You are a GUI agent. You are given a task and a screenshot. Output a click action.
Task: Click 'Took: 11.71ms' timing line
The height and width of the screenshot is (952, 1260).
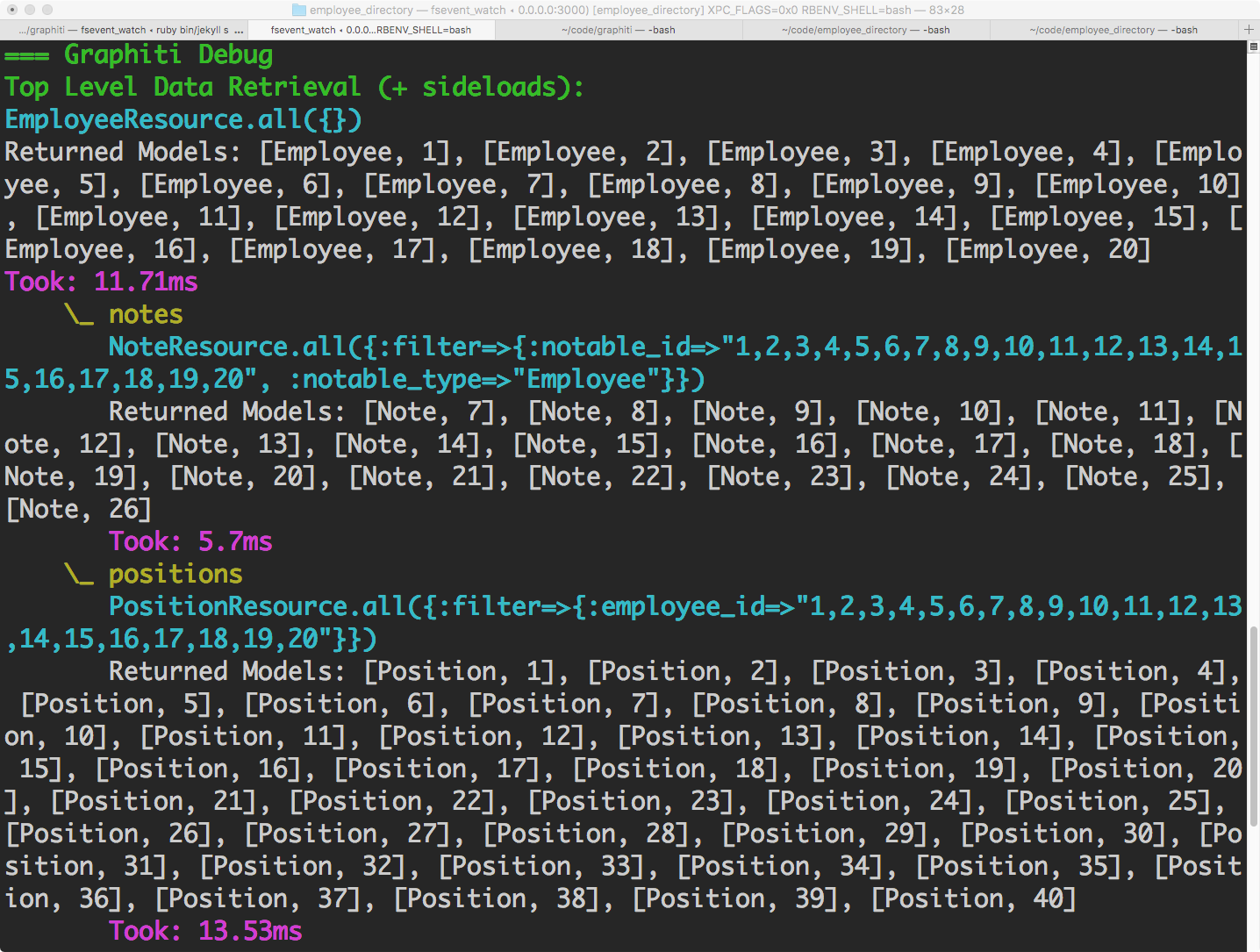tap(101, 282)
